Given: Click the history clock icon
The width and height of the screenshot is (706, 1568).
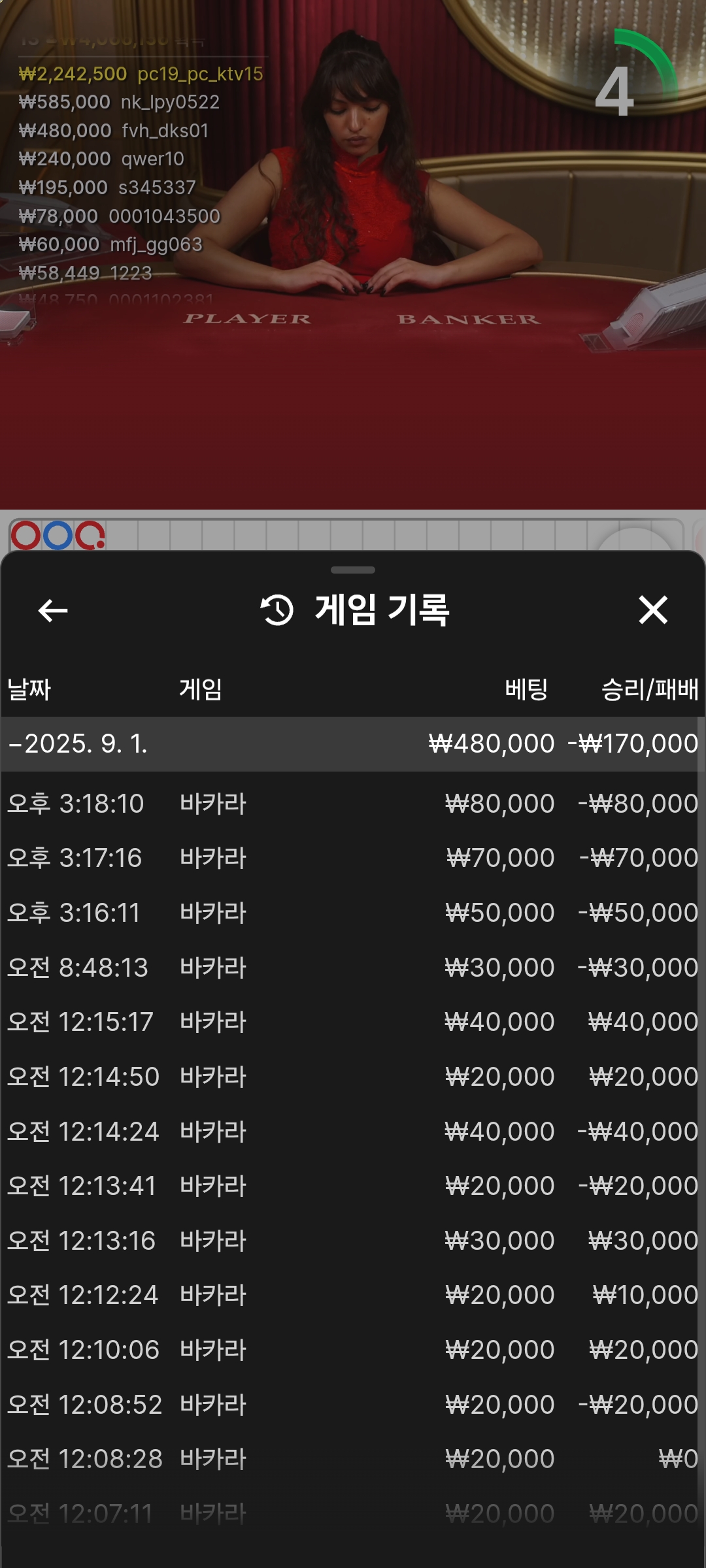Looking at the screenshot, I should [277, 610].
